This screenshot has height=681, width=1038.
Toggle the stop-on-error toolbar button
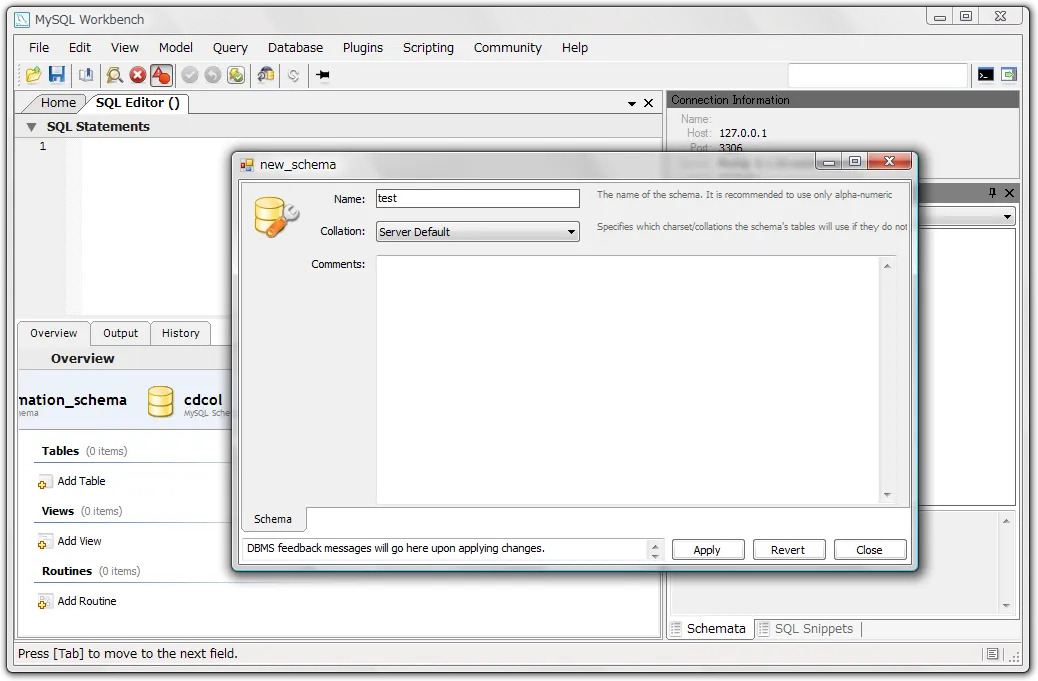(161, 75)
